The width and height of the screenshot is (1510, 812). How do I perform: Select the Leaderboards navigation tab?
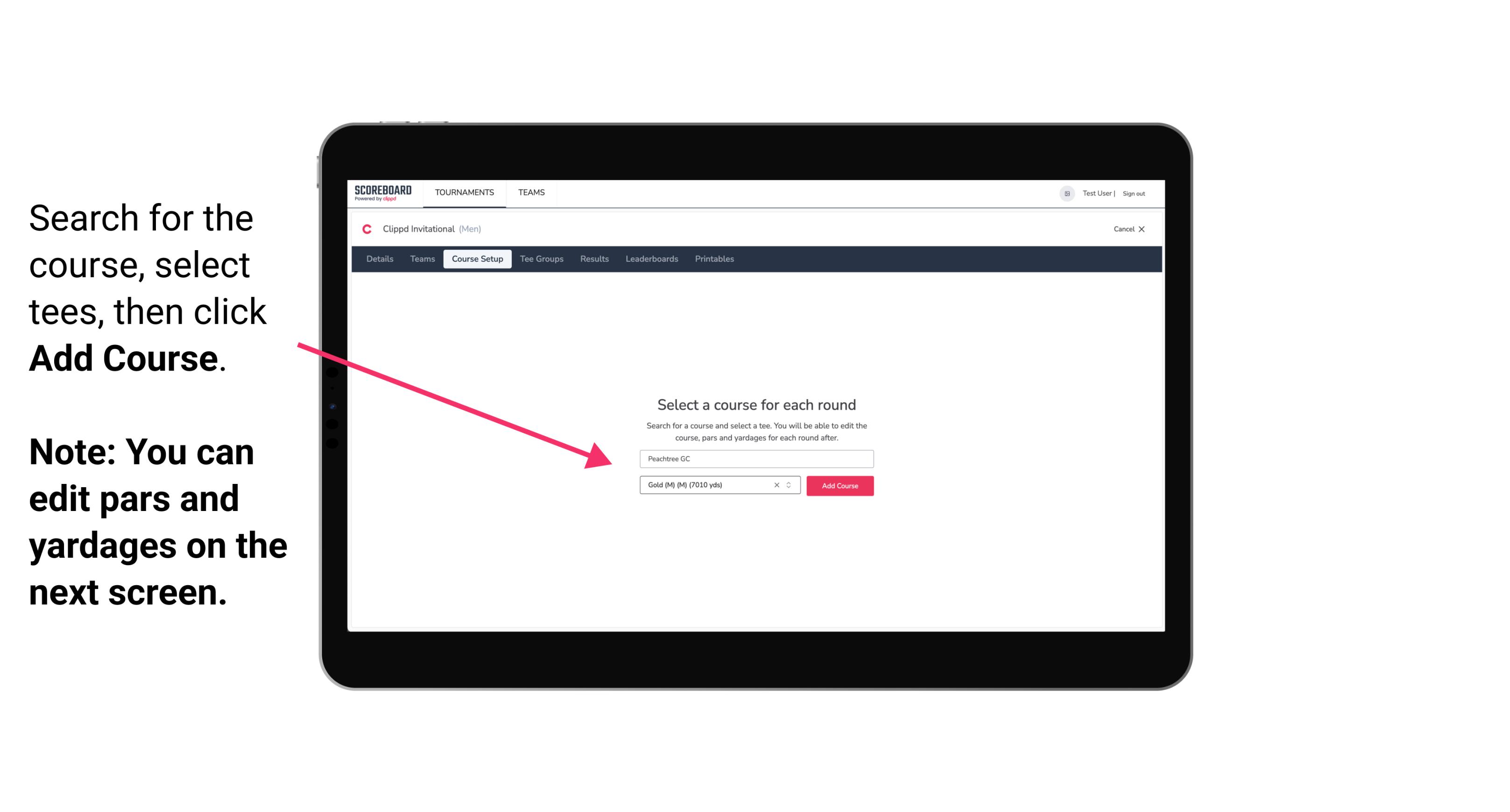coord(651,259)
